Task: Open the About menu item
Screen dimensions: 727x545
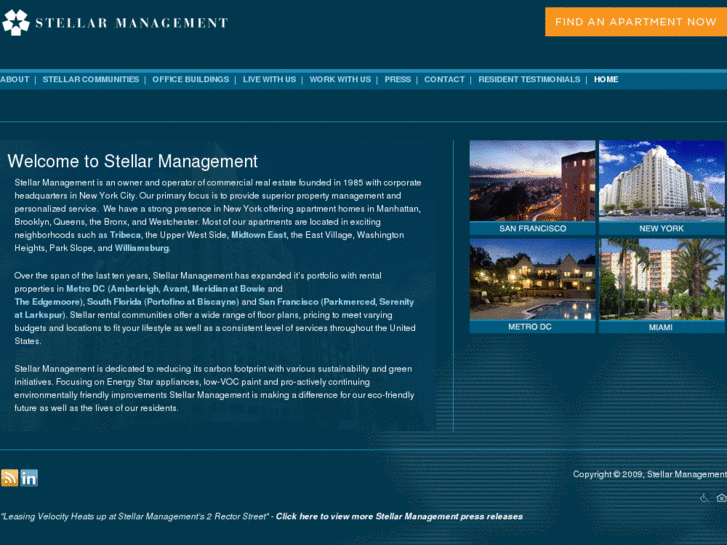Action: [15, 79]
